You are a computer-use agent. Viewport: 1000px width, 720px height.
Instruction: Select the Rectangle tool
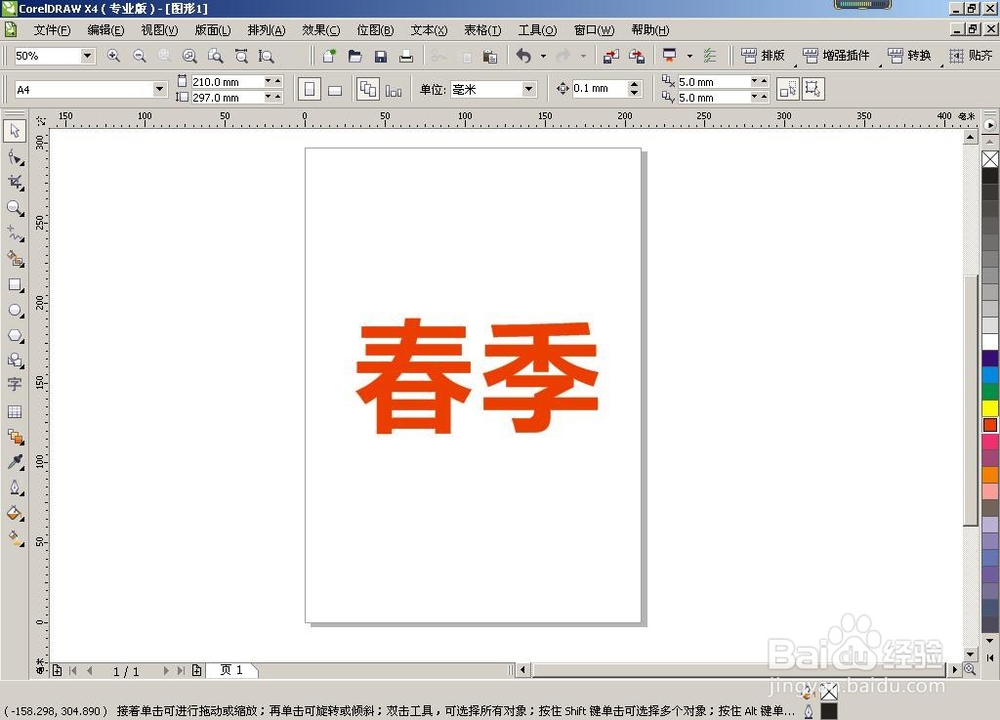[x=15, y=286]
